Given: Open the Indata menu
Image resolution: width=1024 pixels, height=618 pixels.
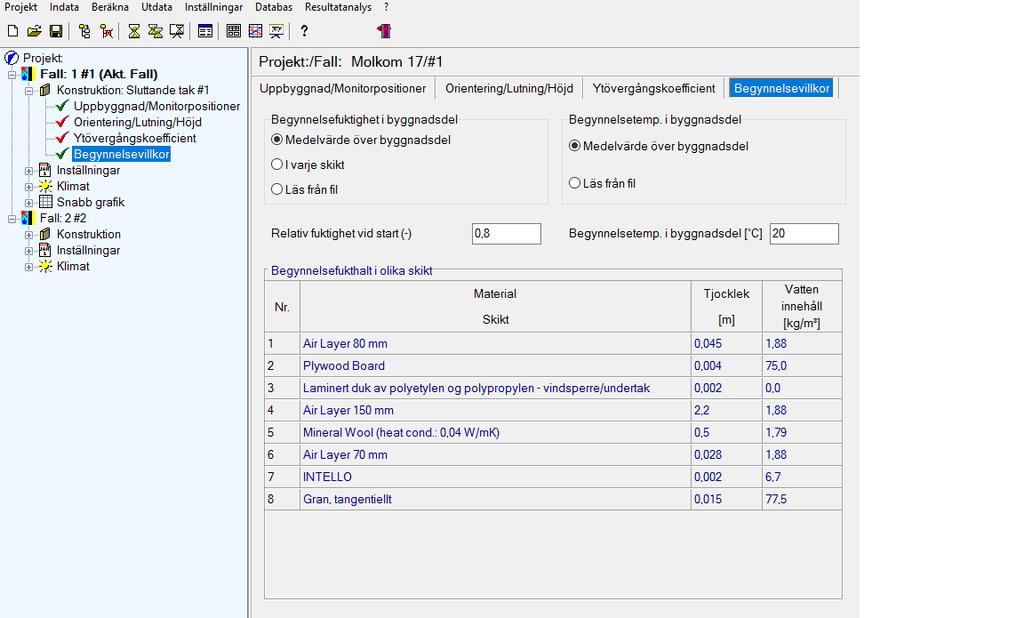Looking at the screenshot, I should pos(64,7).
